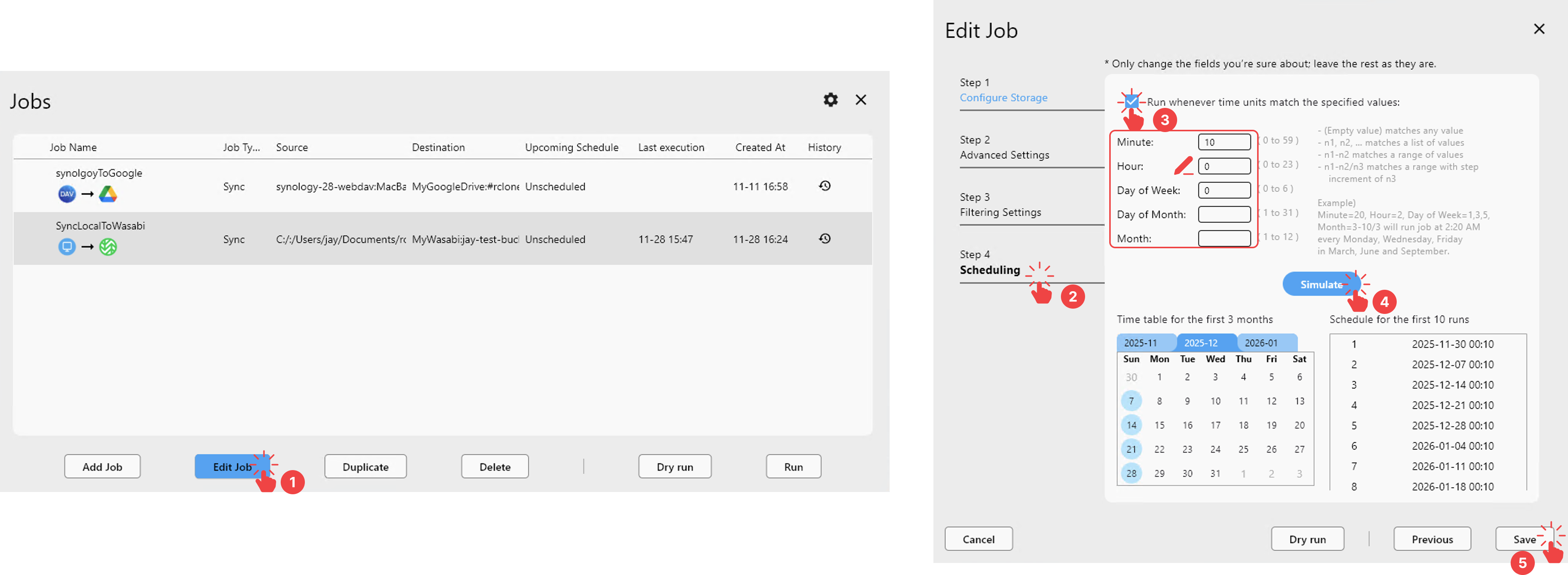Click Duplicate in the Jobs window
Viewport: 1568px width, 575px height.
click(365, 467)
